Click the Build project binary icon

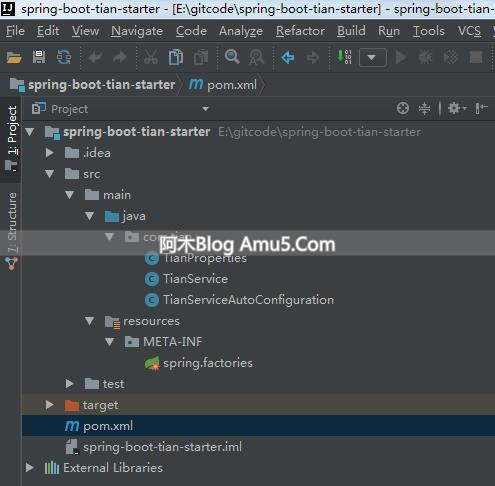point(345,57)
